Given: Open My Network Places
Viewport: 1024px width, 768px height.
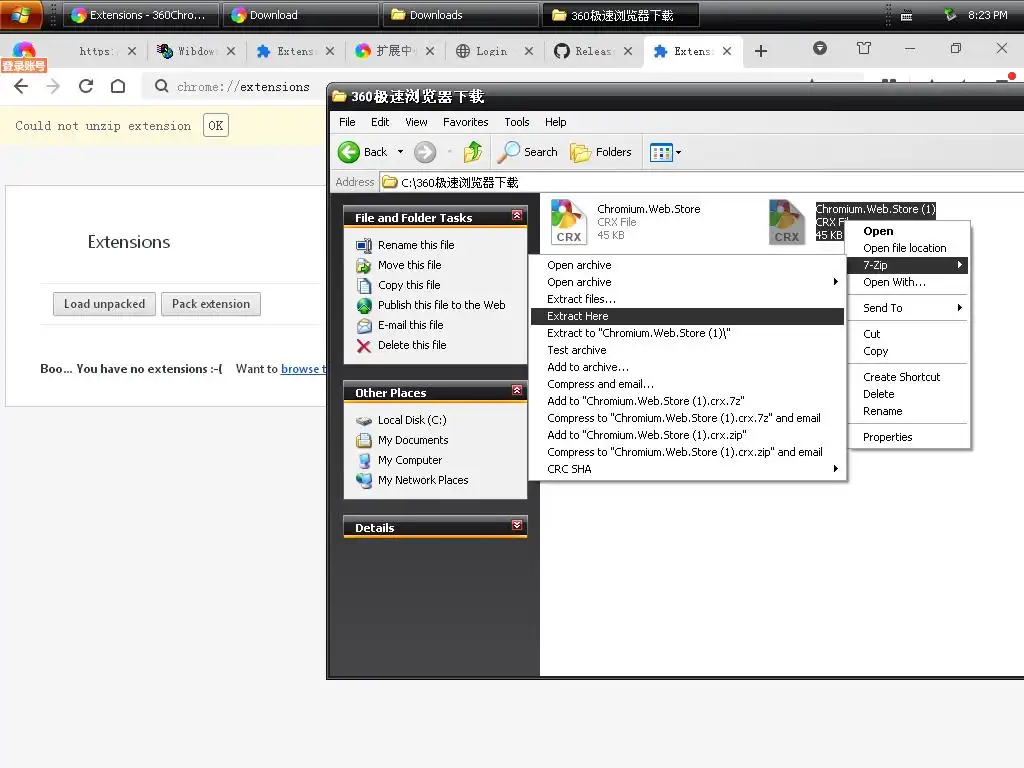Looking at the screenshot, I should click(x=423, y=480).
